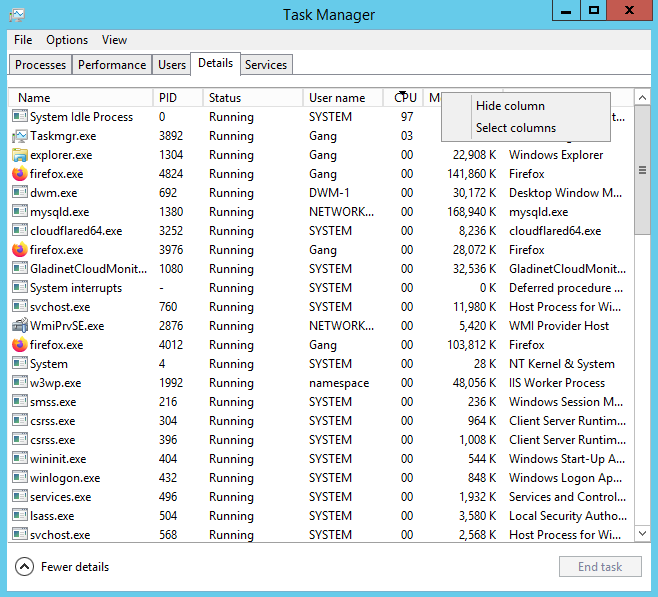The width and height of the screenshot is (658, 597).
Task: Click the scroll up arrow of process list
Action: coord(642,98)
